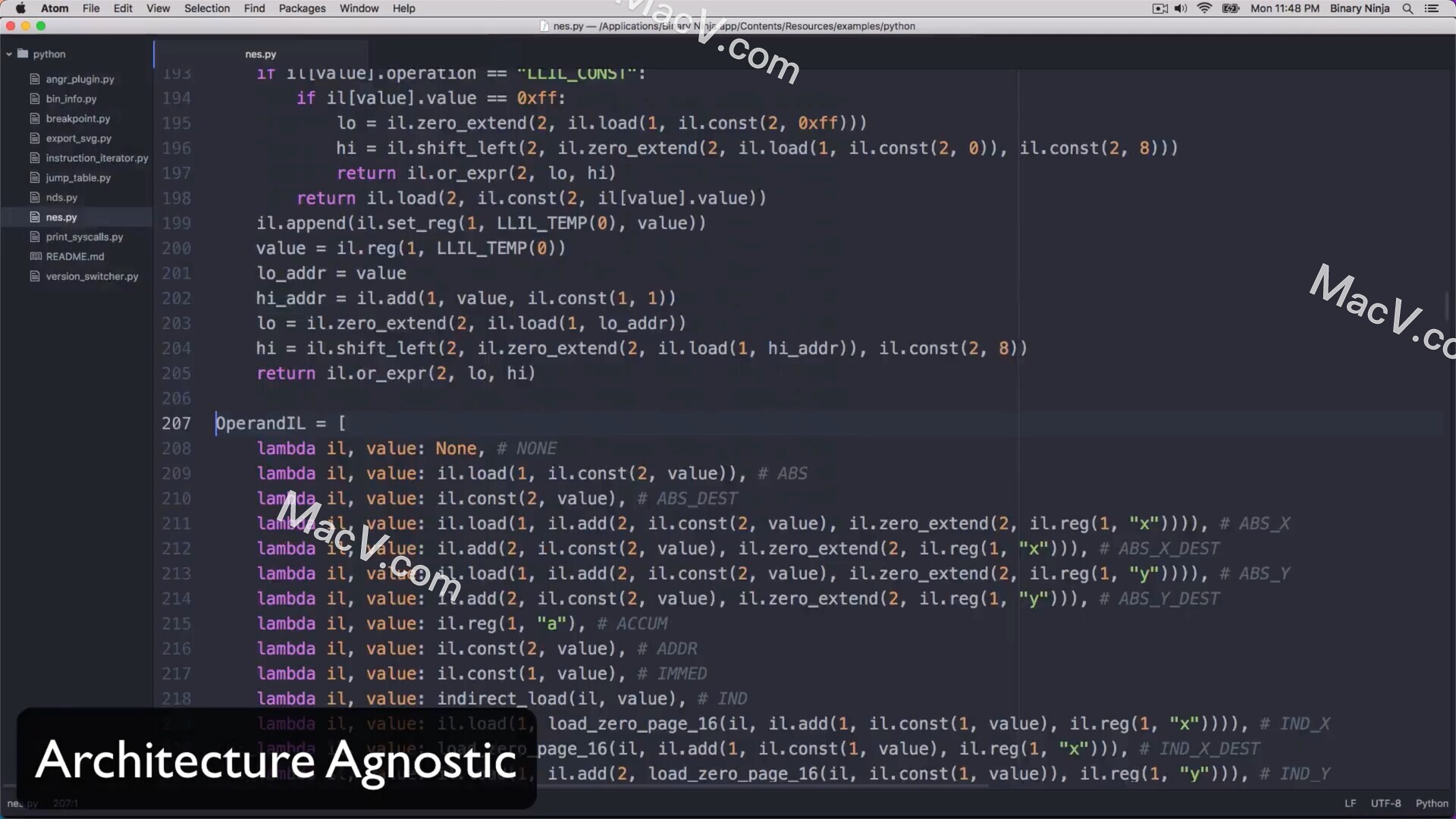The image size is (1456, 819).
Task: Click 'return il.or_expr(2, lo, hi)' on line 205
Action: [396, 373]
